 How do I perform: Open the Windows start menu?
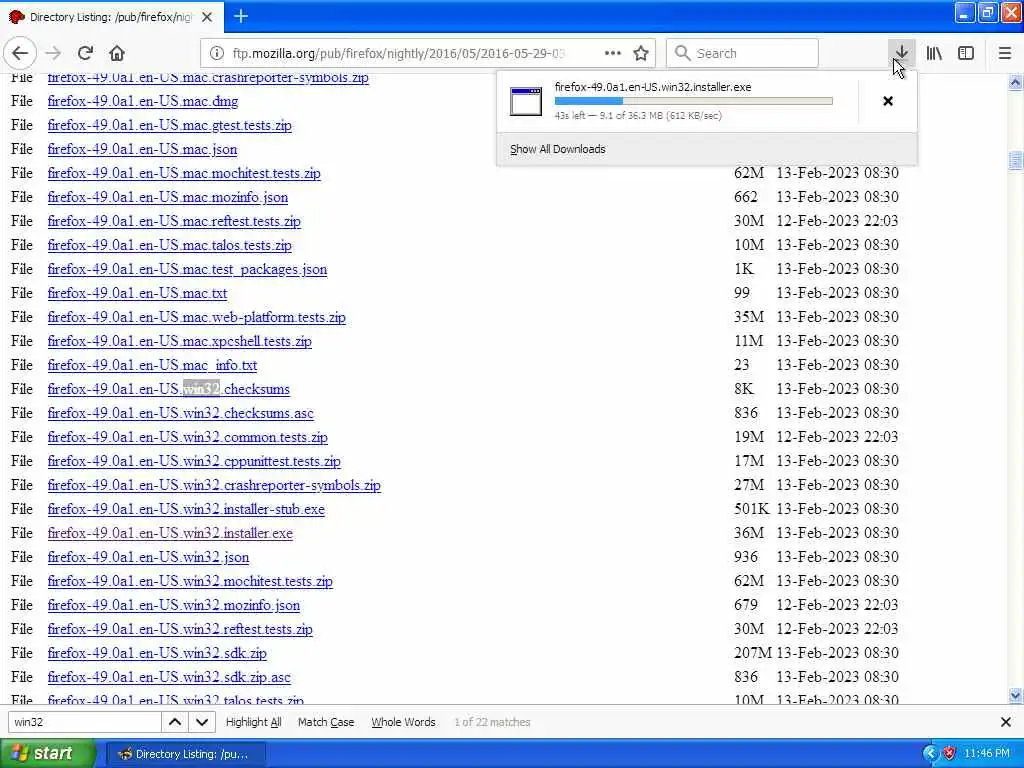pos(47,753)
